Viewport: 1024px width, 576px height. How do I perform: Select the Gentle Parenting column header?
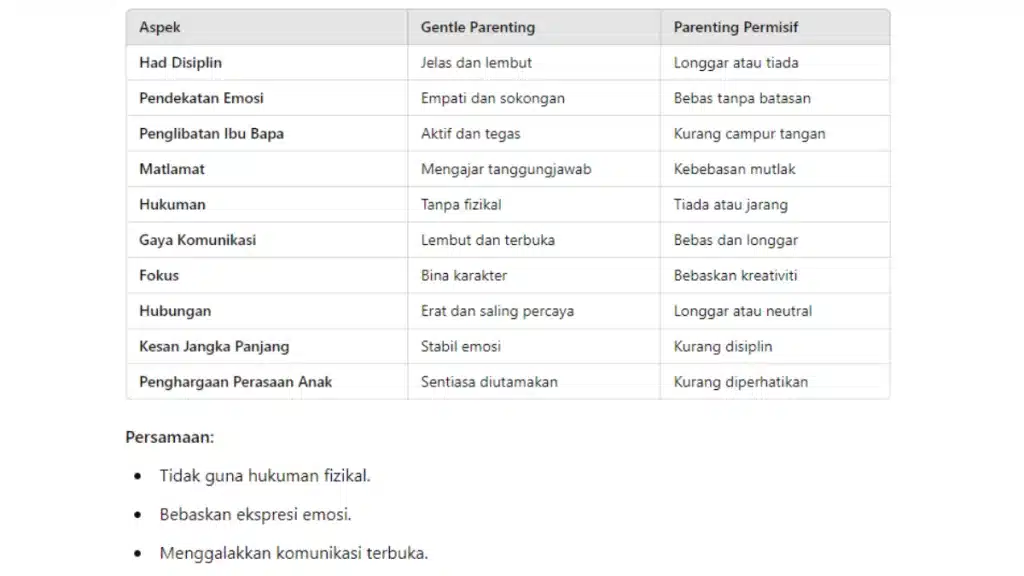[534, 27]
